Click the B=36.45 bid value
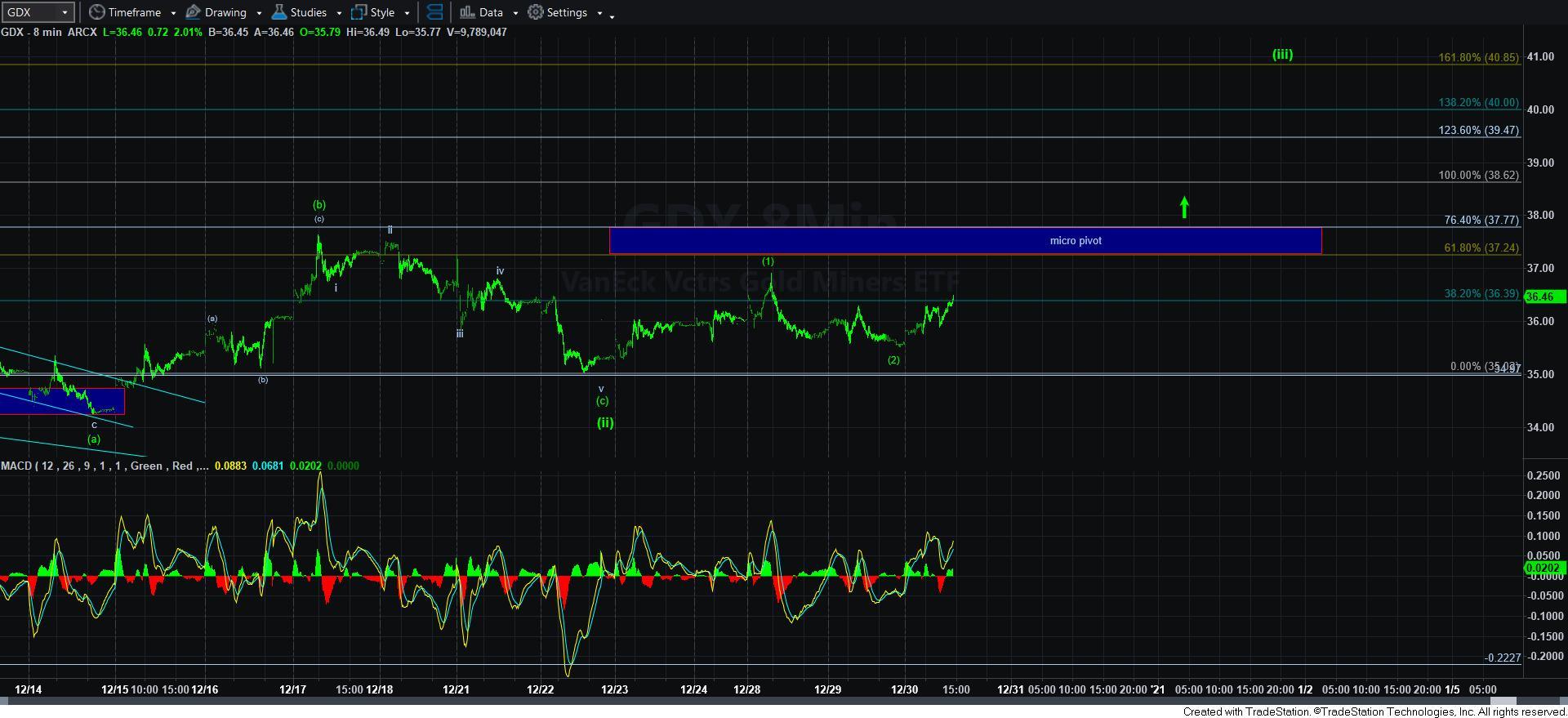The image size is (1568, 718). coord(229,32)
